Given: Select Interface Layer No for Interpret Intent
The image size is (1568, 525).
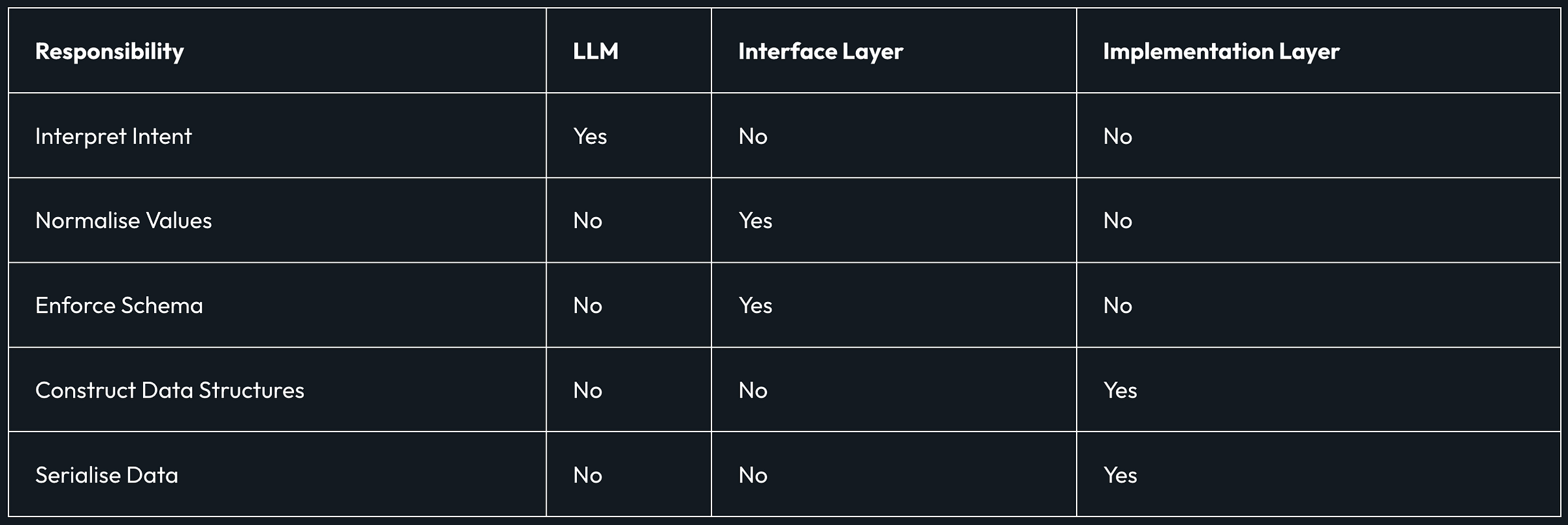Looking at the screenshot, I should click(x=753, y=136).
